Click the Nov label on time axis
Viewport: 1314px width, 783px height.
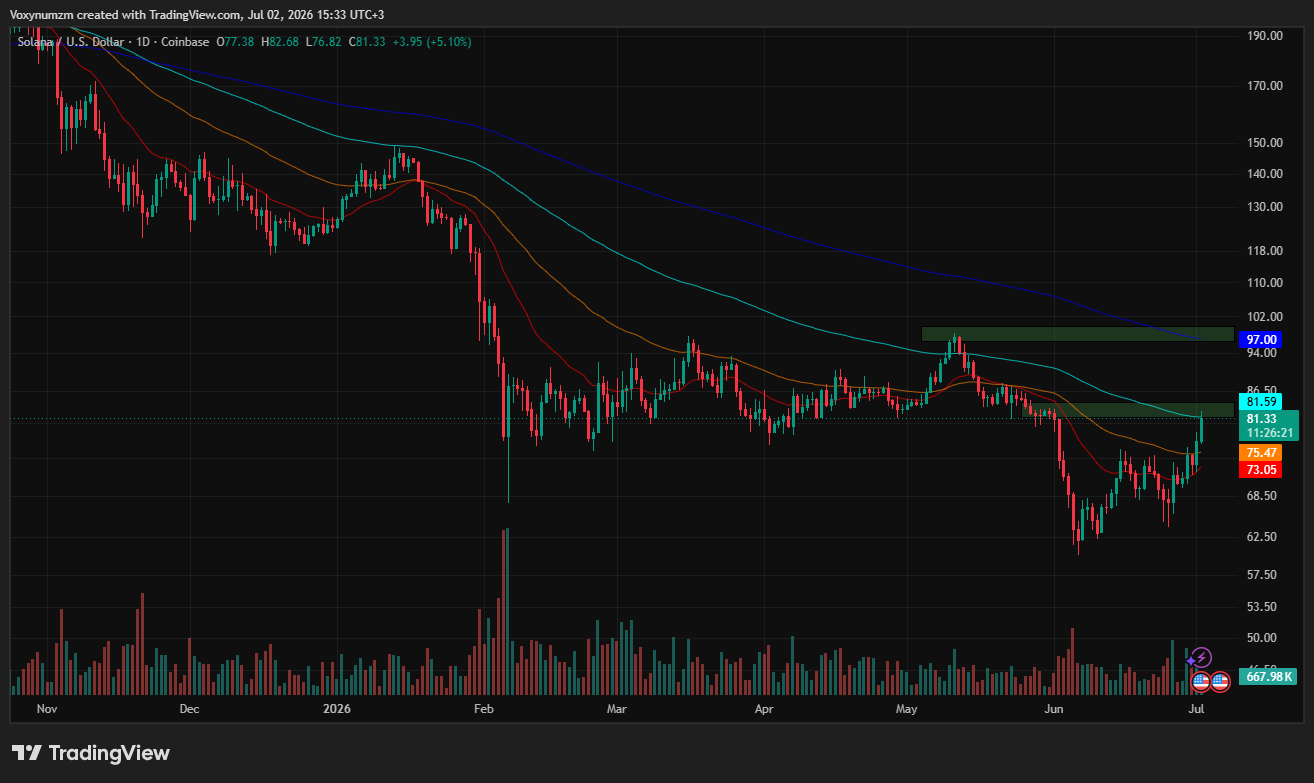[47, 709]
